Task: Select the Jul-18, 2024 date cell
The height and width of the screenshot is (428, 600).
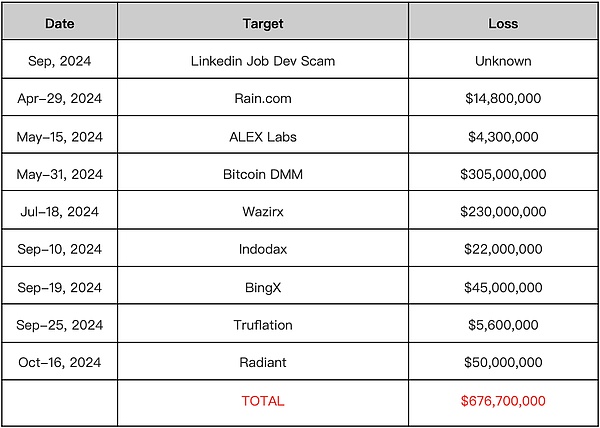Action: (x=59, y=212)
